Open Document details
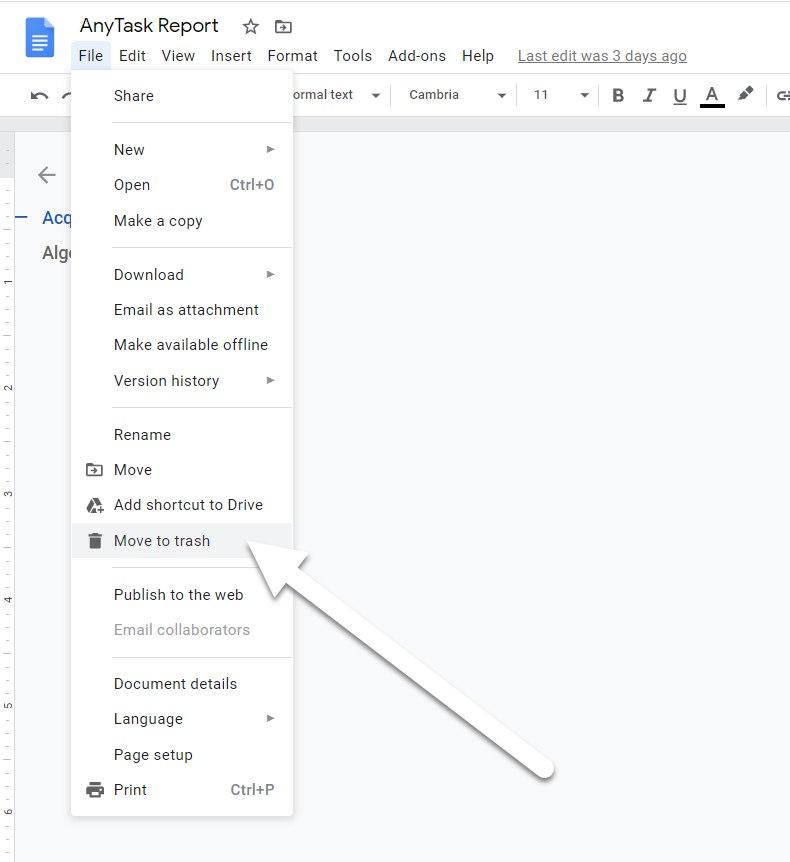The width and height of the screenshot is (790, 862). coord(182,683)
